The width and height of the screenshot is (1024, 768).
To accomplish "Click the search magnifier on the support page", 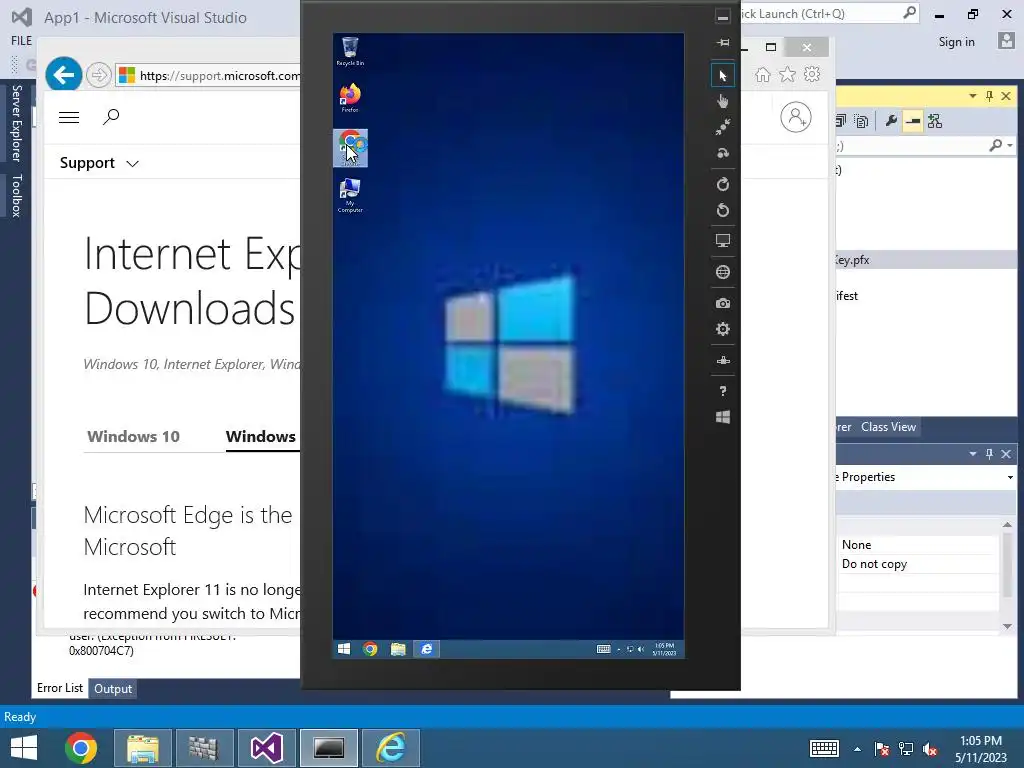I will click(x=111, y=117).
